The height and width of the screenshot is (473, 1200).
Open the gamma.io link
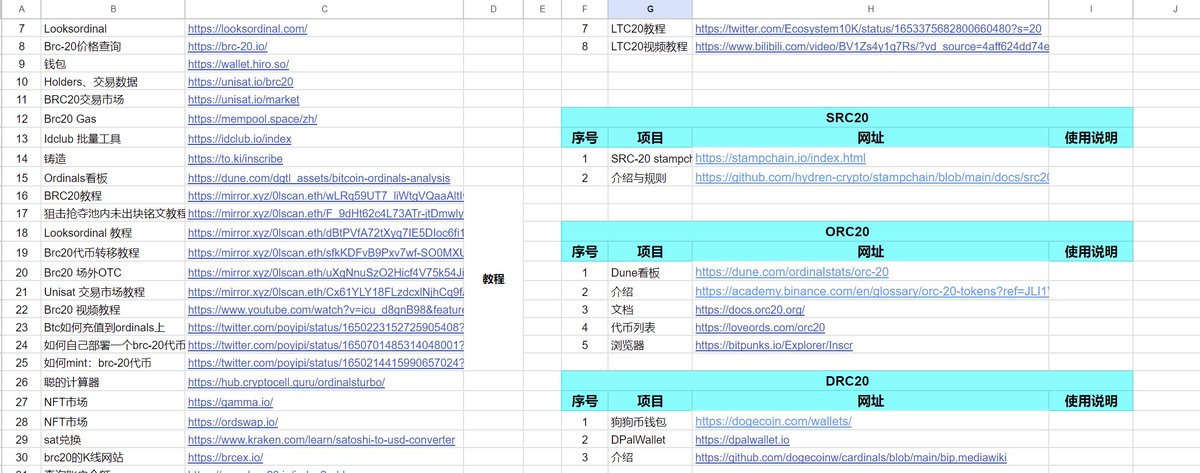coord(230,402)
